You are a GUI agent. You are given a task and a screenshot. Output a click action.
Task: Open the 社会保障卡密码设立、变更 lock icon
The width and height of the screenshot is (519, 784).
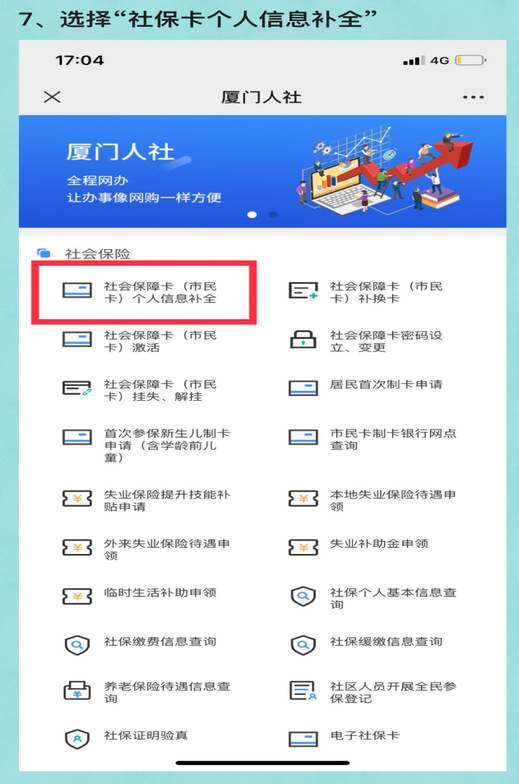click(x=303, y=340)
